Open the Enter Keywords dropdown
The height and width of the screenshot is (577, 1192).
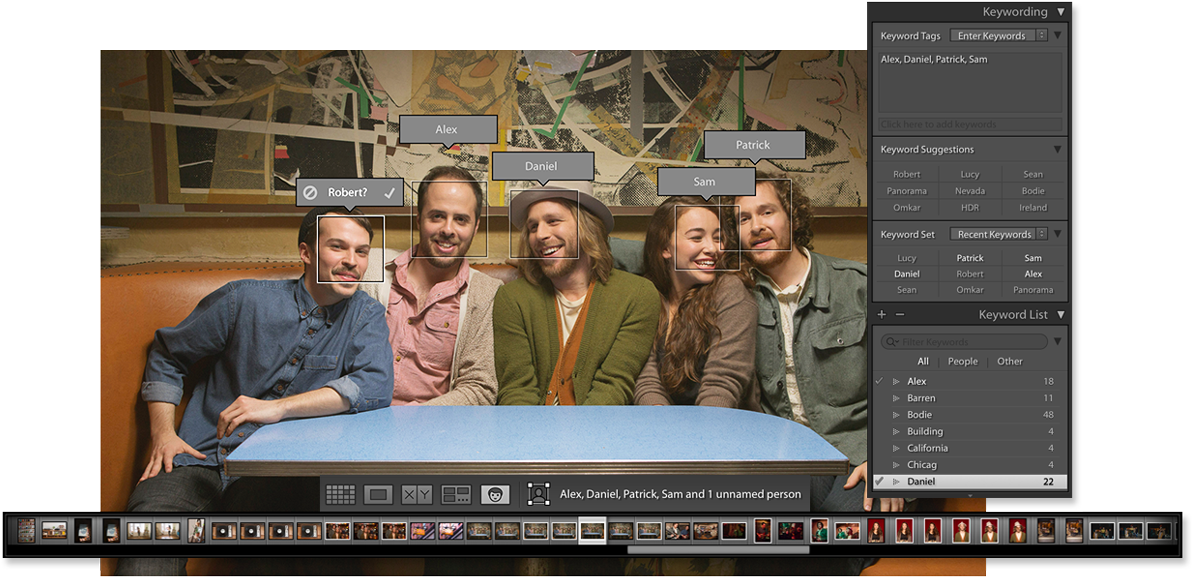pos(997,36)
